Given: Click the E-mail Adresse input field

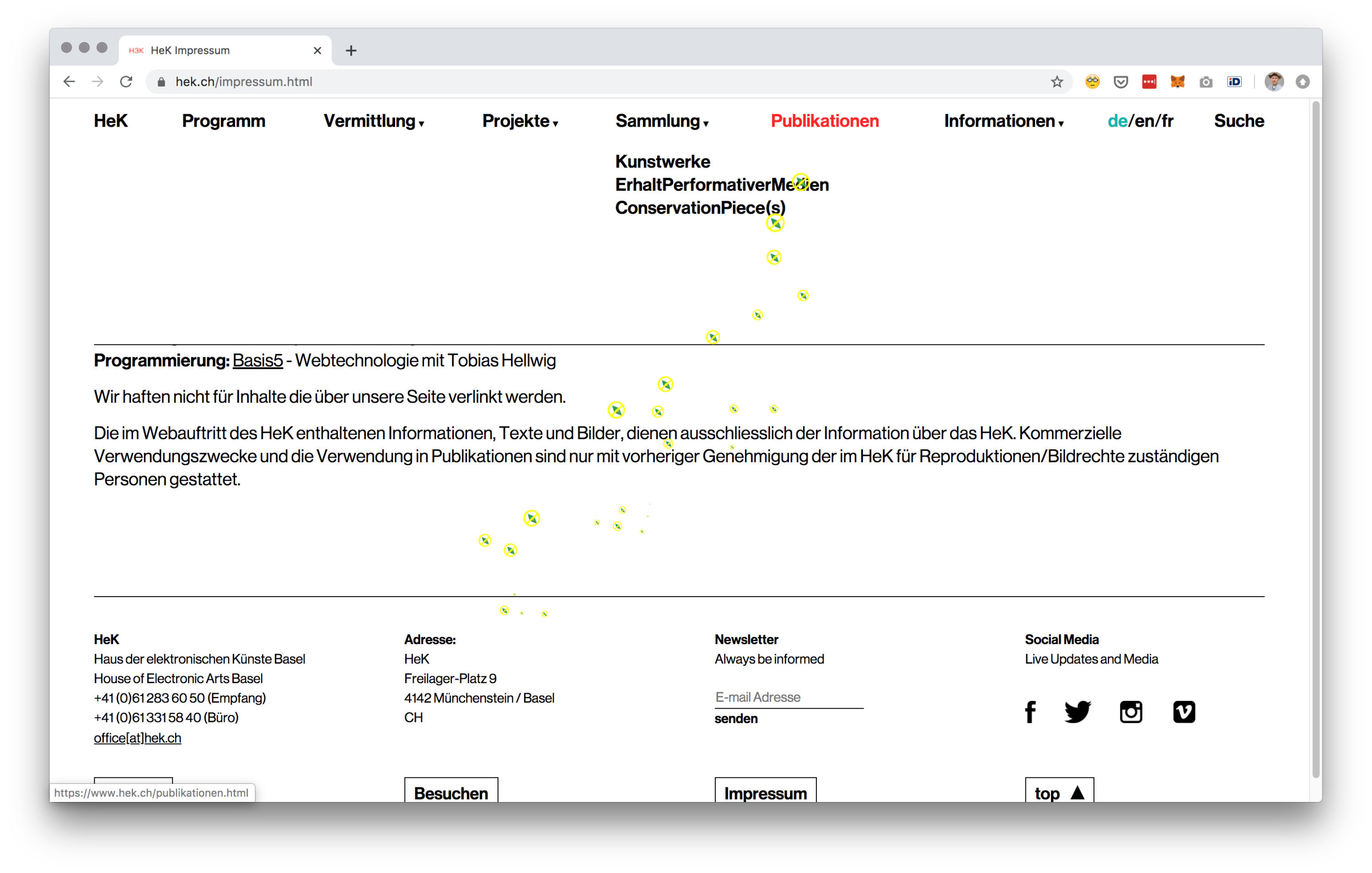Looking at the screenshot, I should click(x=788, y=697).
